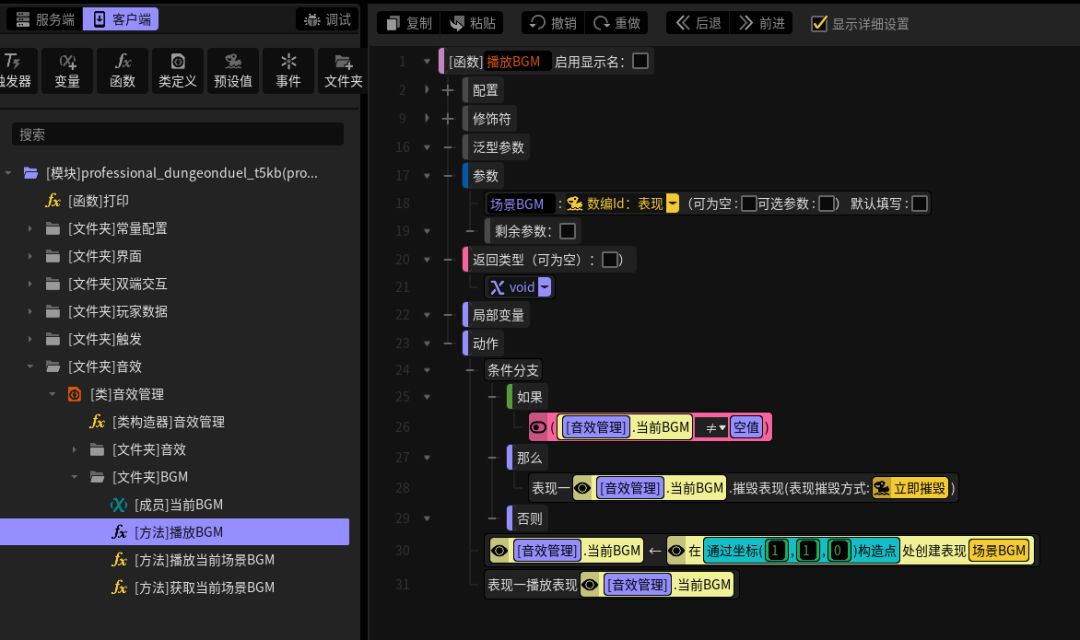This screenshot has width=1080, height=640.
Task: Expand the [文件夹]玩家数据 folder
Action: click(30, 311)
